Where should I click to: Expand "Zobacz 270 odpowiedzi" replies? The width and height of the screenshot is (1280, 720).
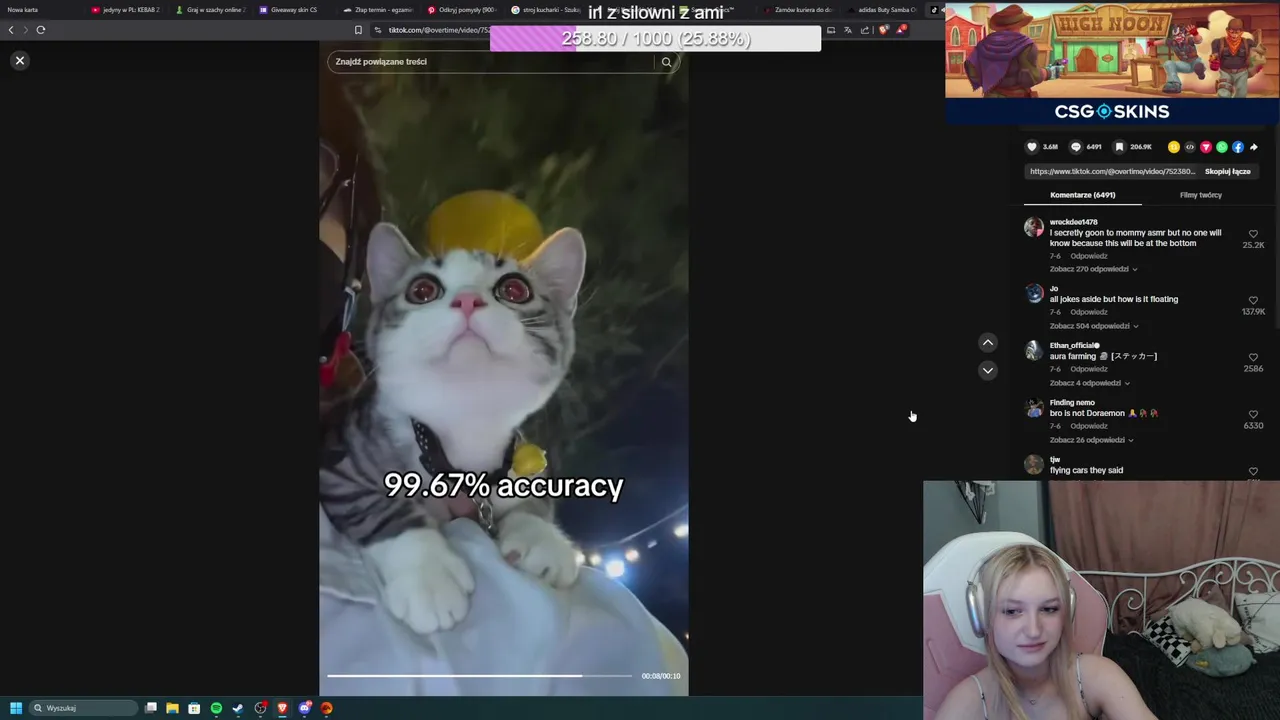pyautogui.click(x=1093, y=269)
